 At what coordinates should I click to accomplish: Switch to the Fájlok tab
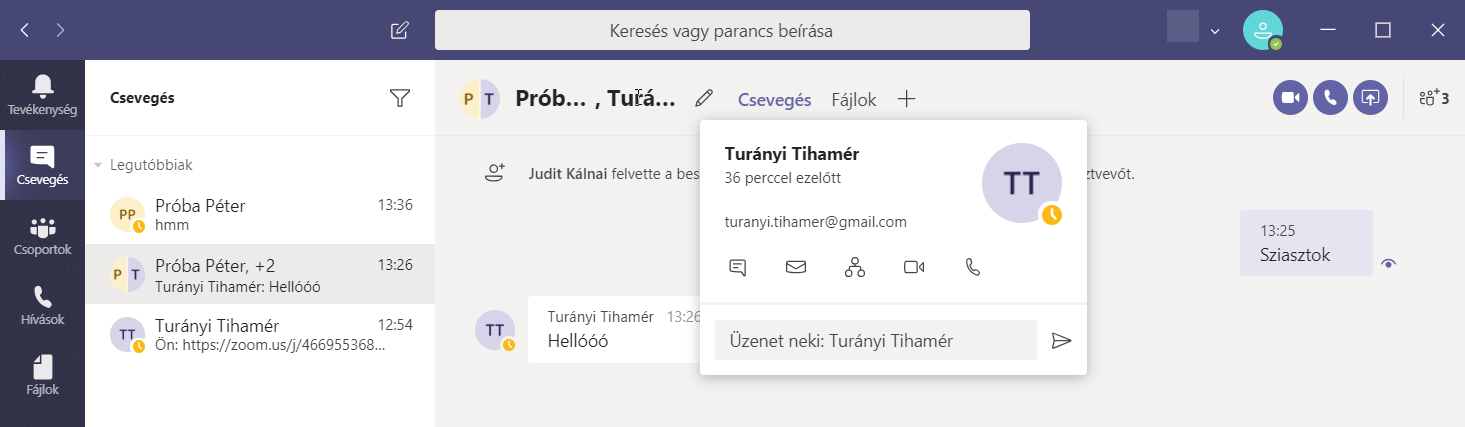point(853,99)
